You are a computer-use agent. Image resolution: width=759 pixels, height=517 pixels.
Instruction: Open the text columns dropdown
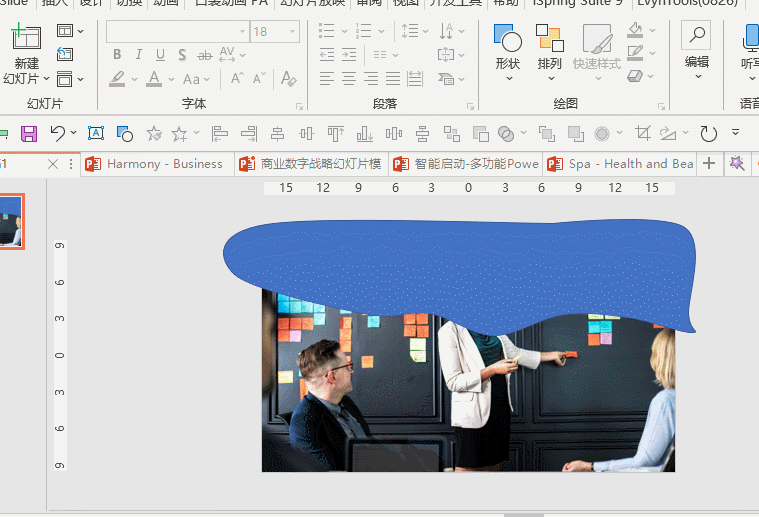[386, 55]
